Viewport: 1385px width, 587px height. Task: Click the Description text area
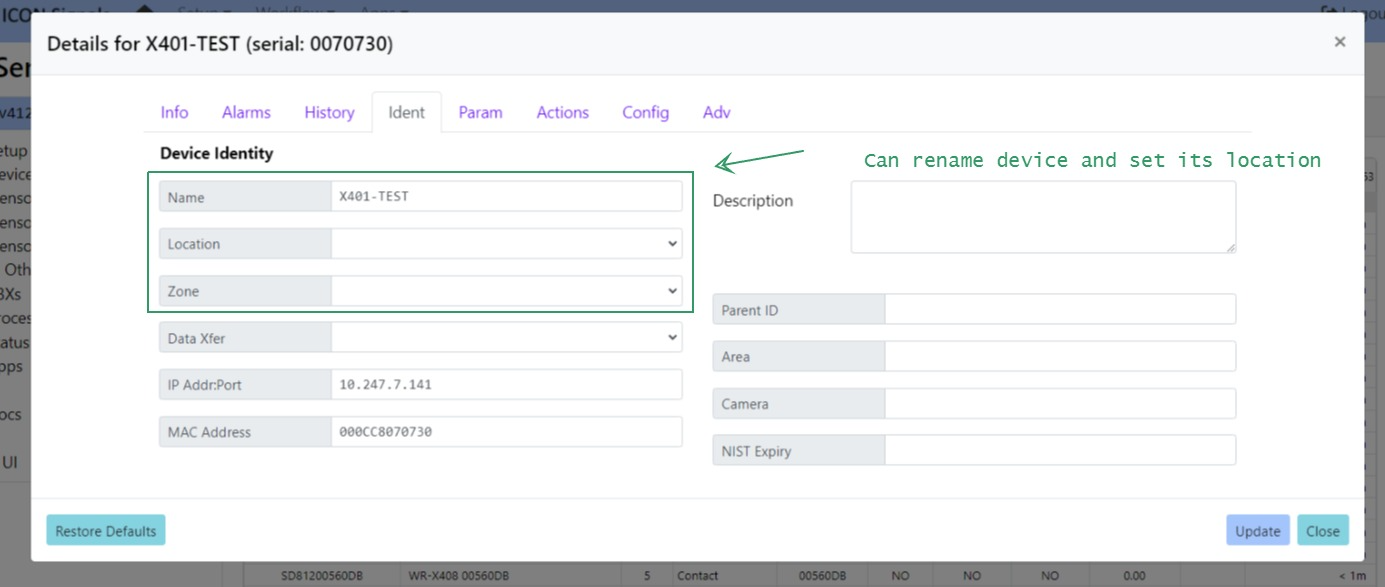[1043, 217]
